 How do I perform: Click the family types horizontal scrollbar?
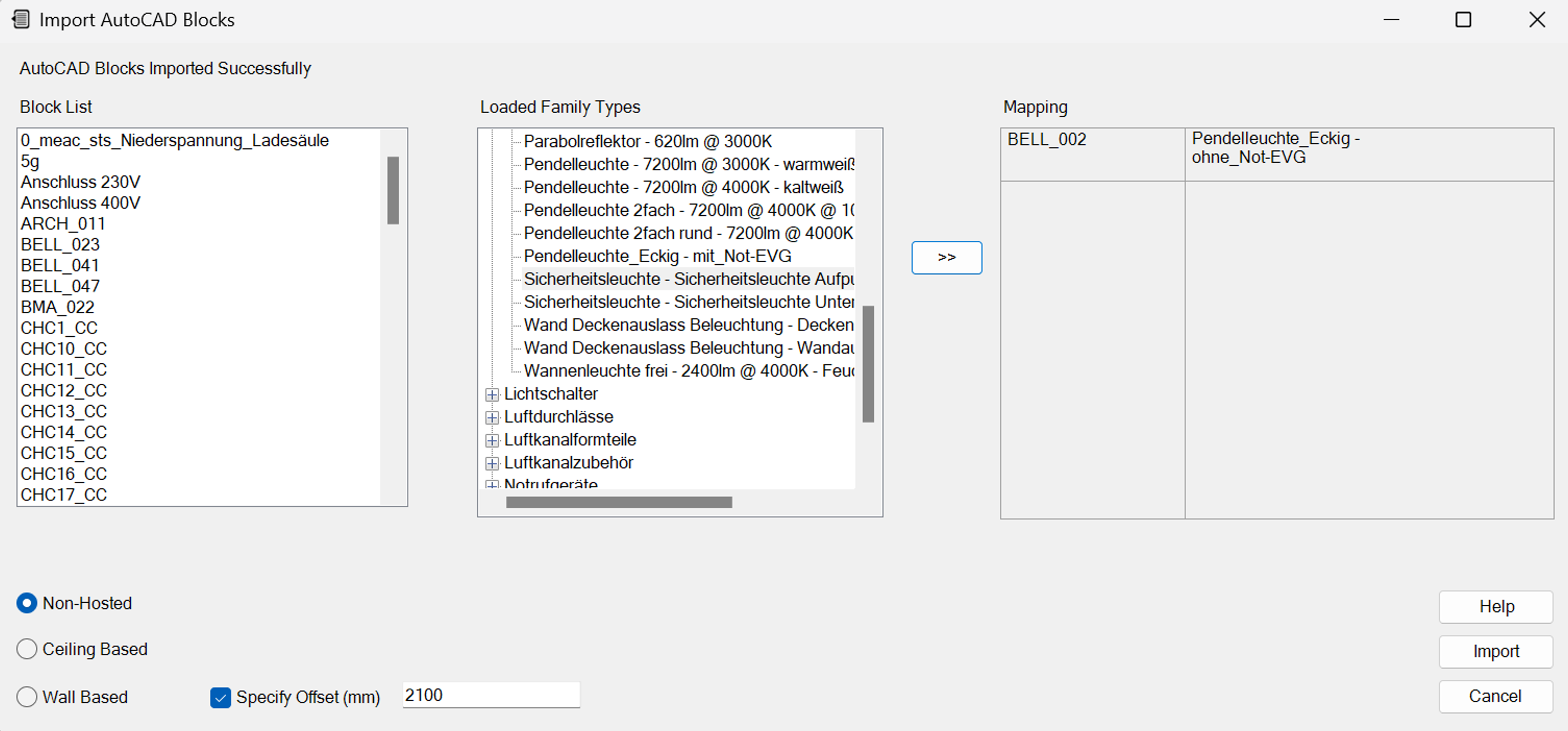(x=619, y=502)
